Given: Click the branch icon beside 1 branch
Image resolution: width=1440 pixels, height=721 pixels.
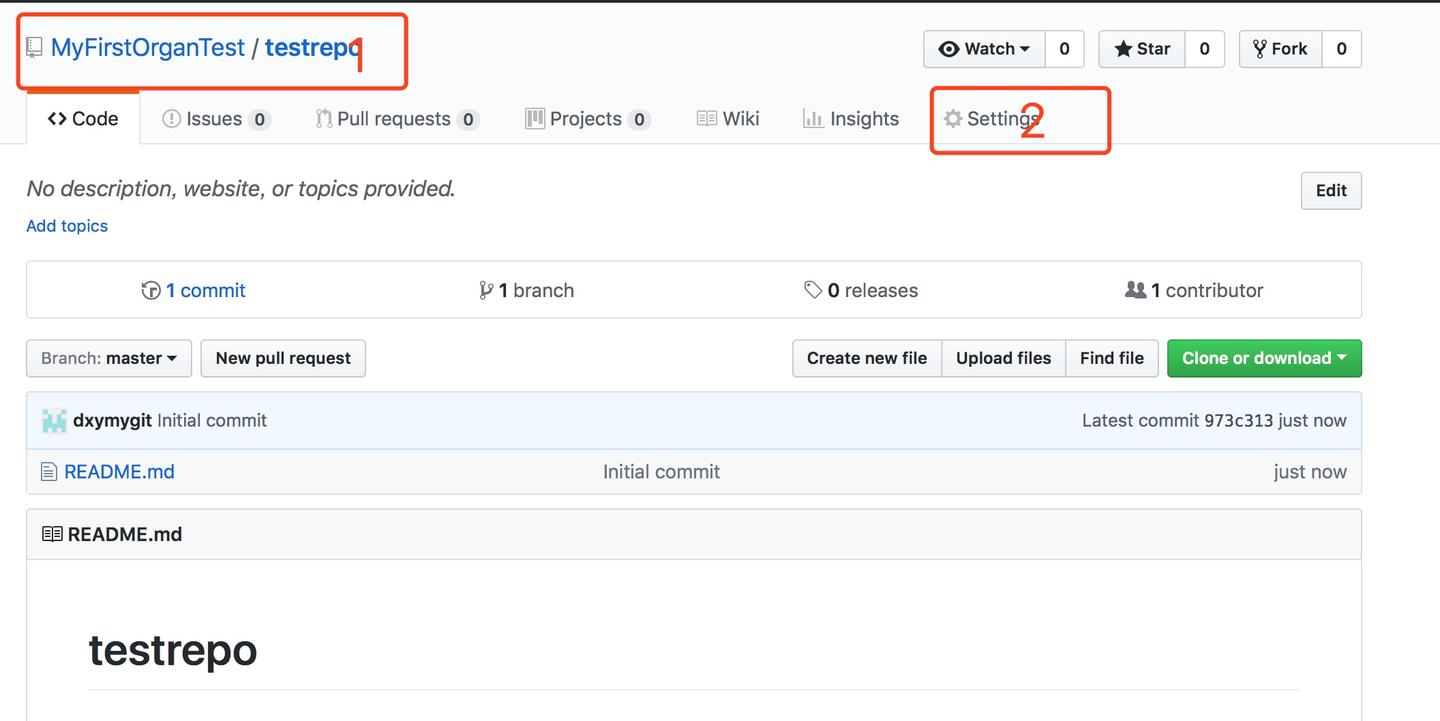Looking at the screenshot, I should click(486, 290).
